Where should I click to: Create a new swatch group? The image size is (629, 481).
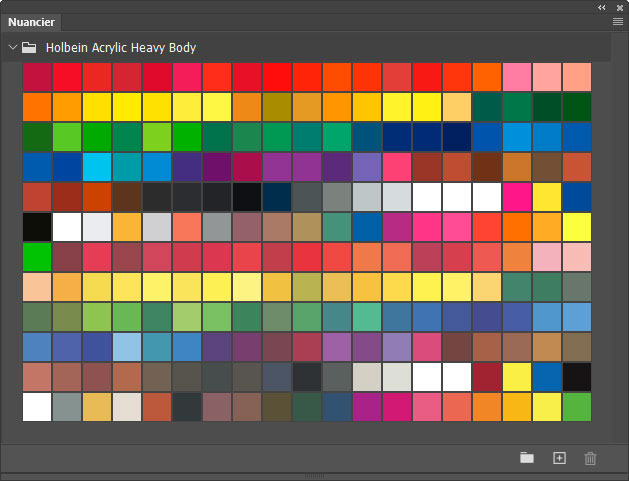tap(527, 458)
